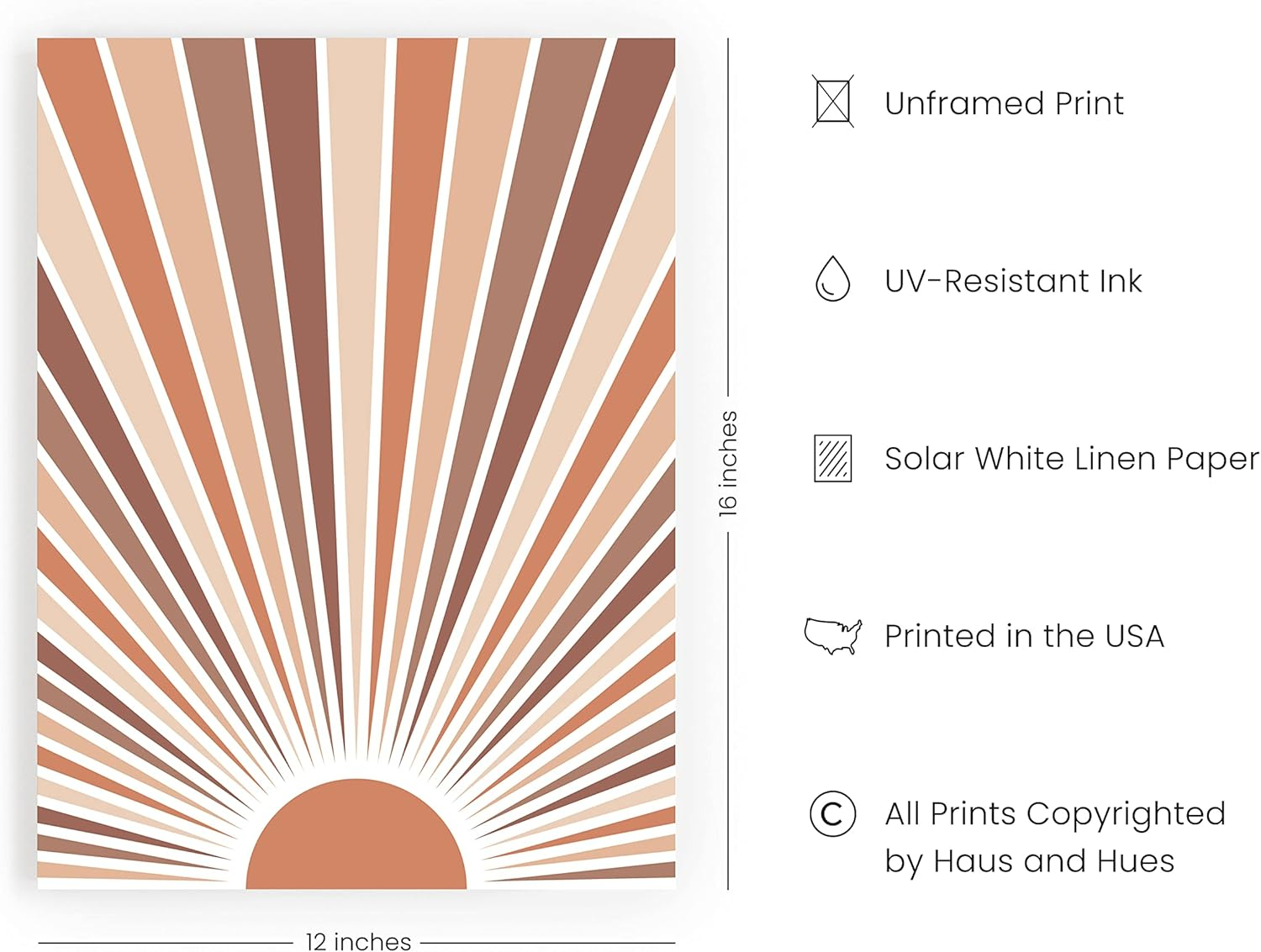Click the ink droplet icon
This screenshot has height=952, width=1261.
click(832, 279)
